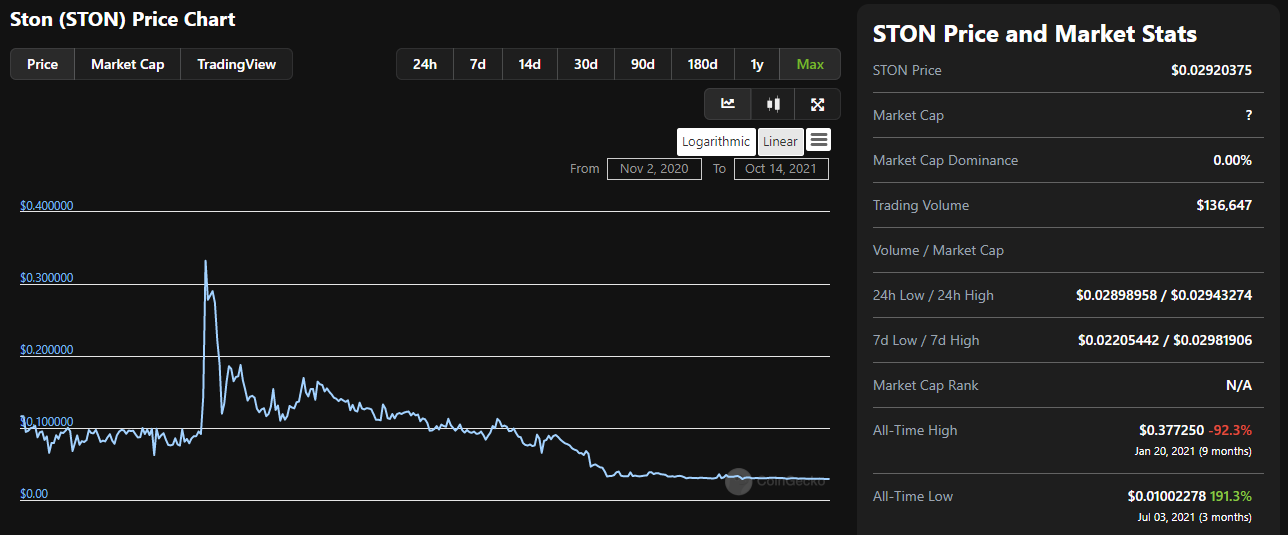Open the TradingView tab
Image resolution: width=1288 pixels, height=535 pixels.
point(236,64)
